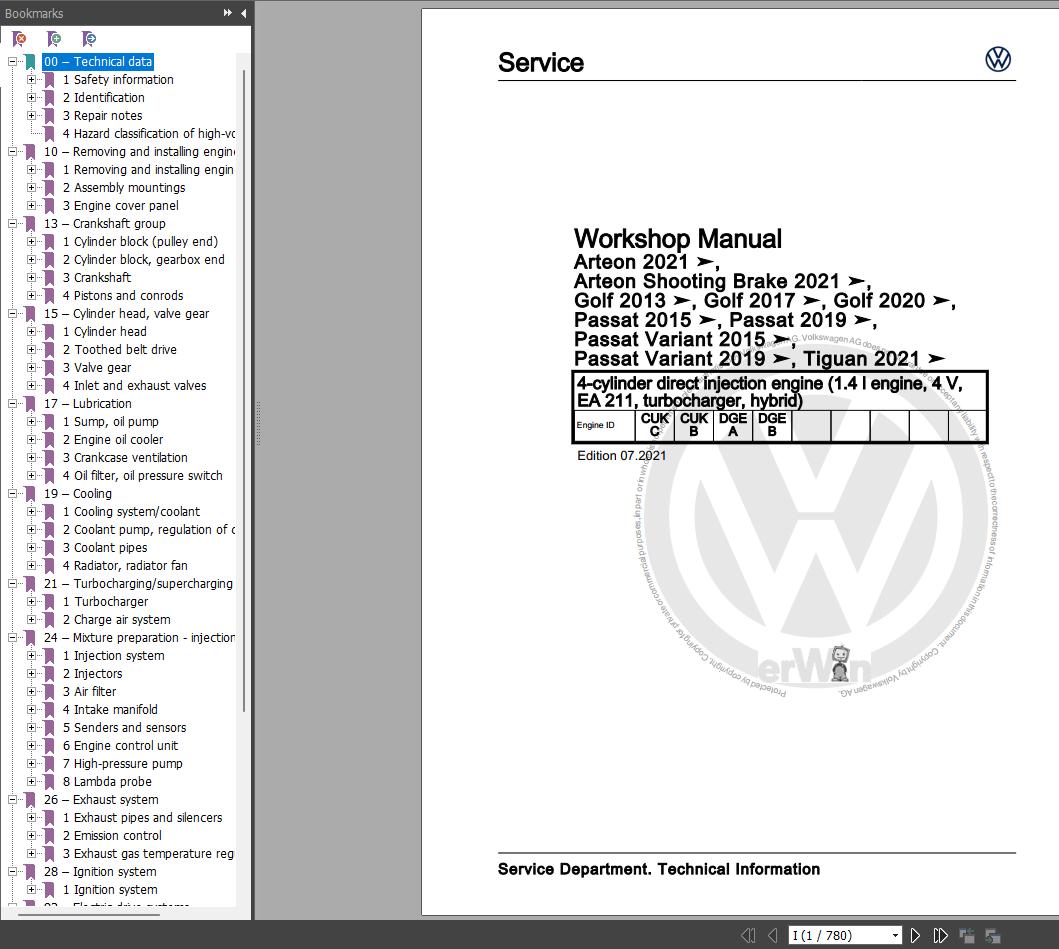This screenshot has width=1059, height=949.
Task: Expand the 1 Ignition system node
Action: coord(31,890)
